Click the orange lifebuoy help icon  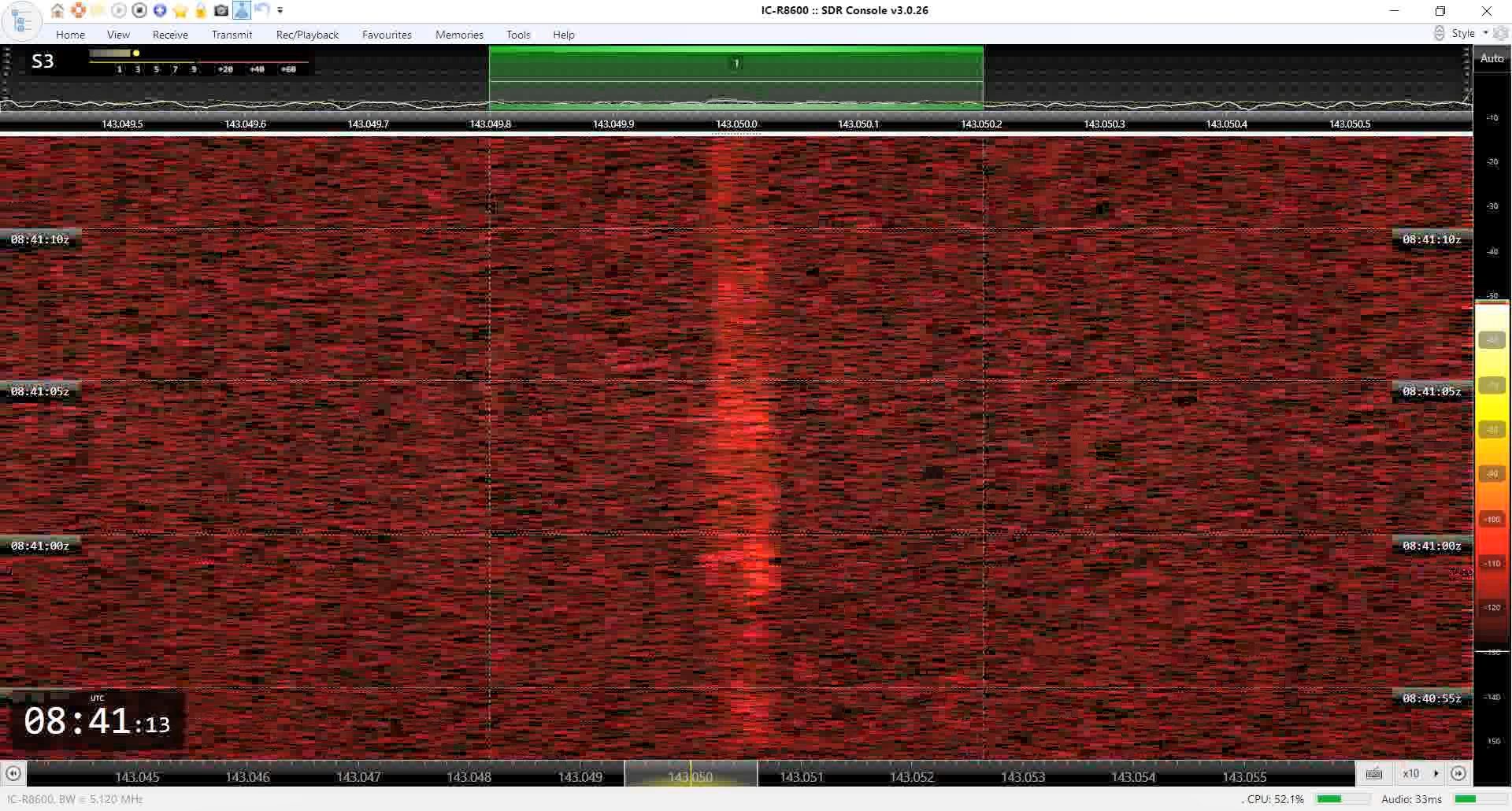pyautogui.click(x=78, y=10)
